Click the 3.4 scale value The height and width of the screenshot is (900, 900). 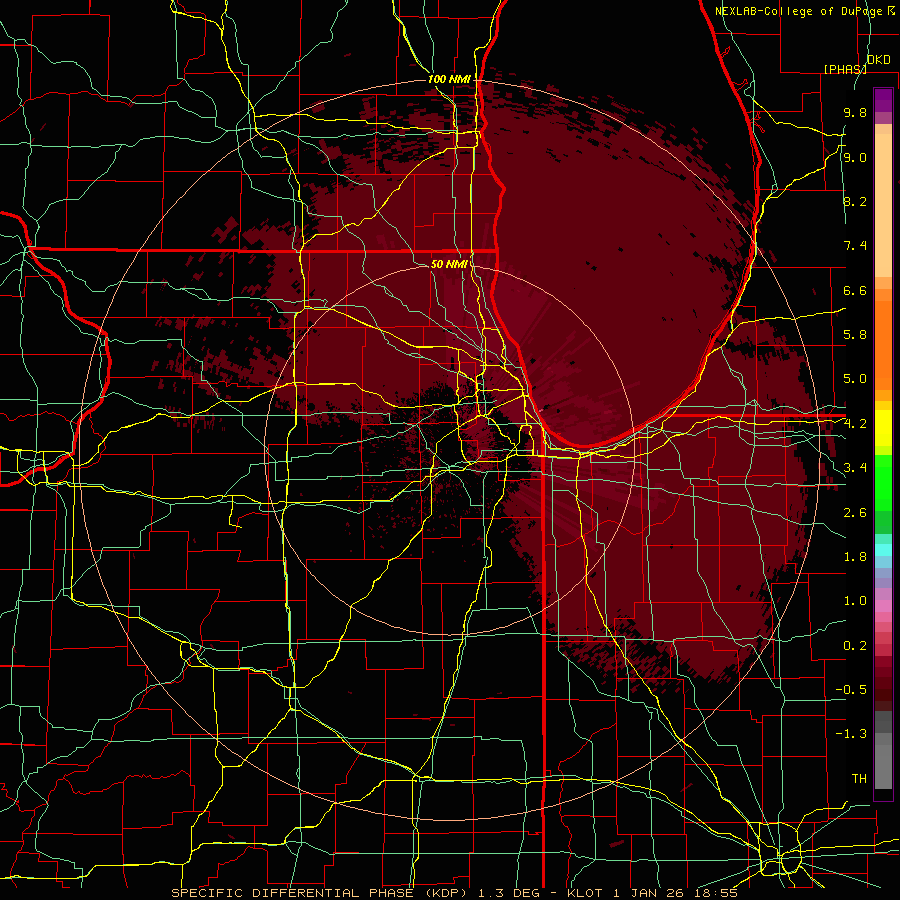coord(855,468)
